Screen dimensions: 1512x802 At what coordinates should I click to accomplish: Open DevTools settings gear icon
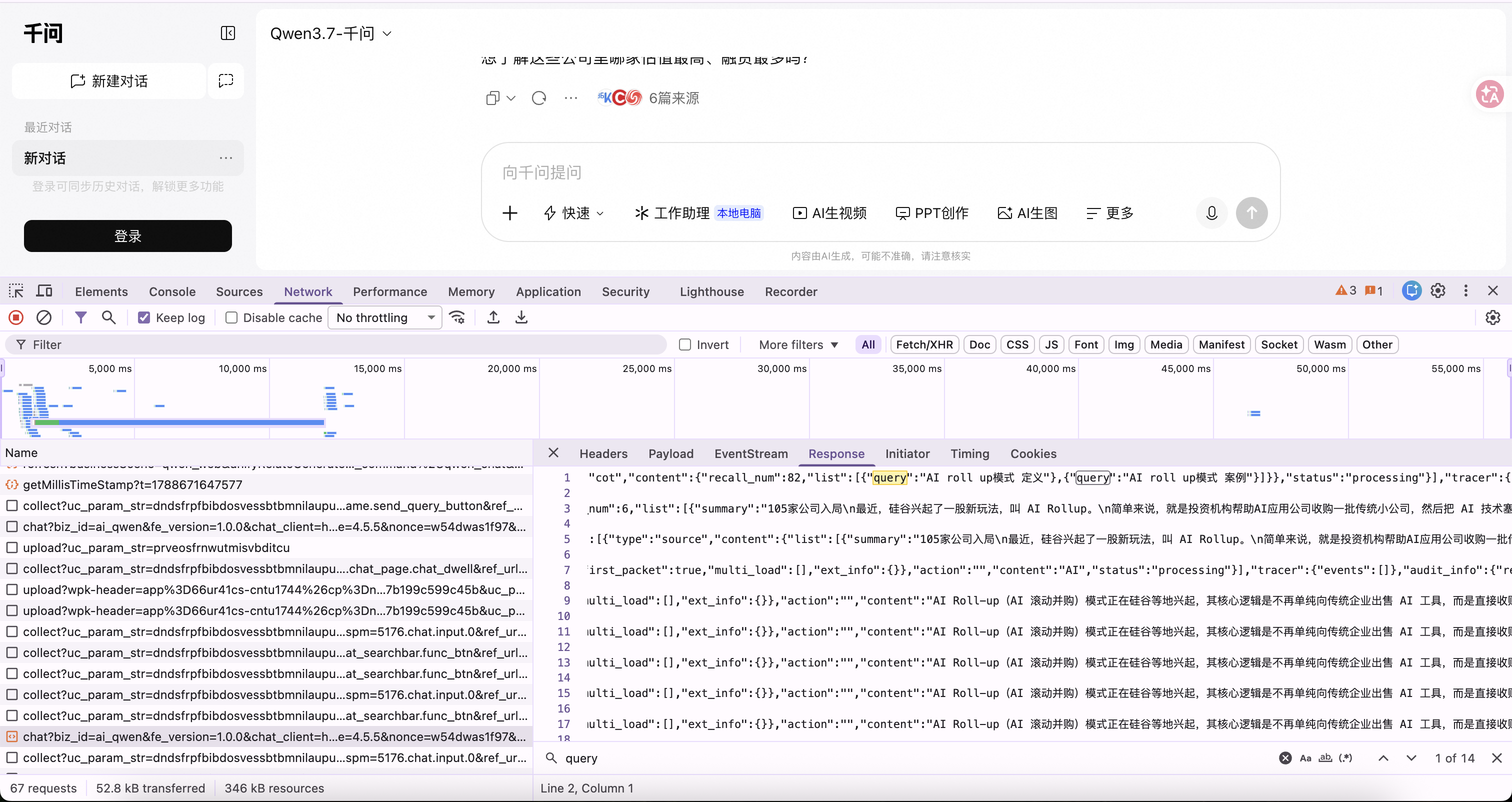(1438, 290)
